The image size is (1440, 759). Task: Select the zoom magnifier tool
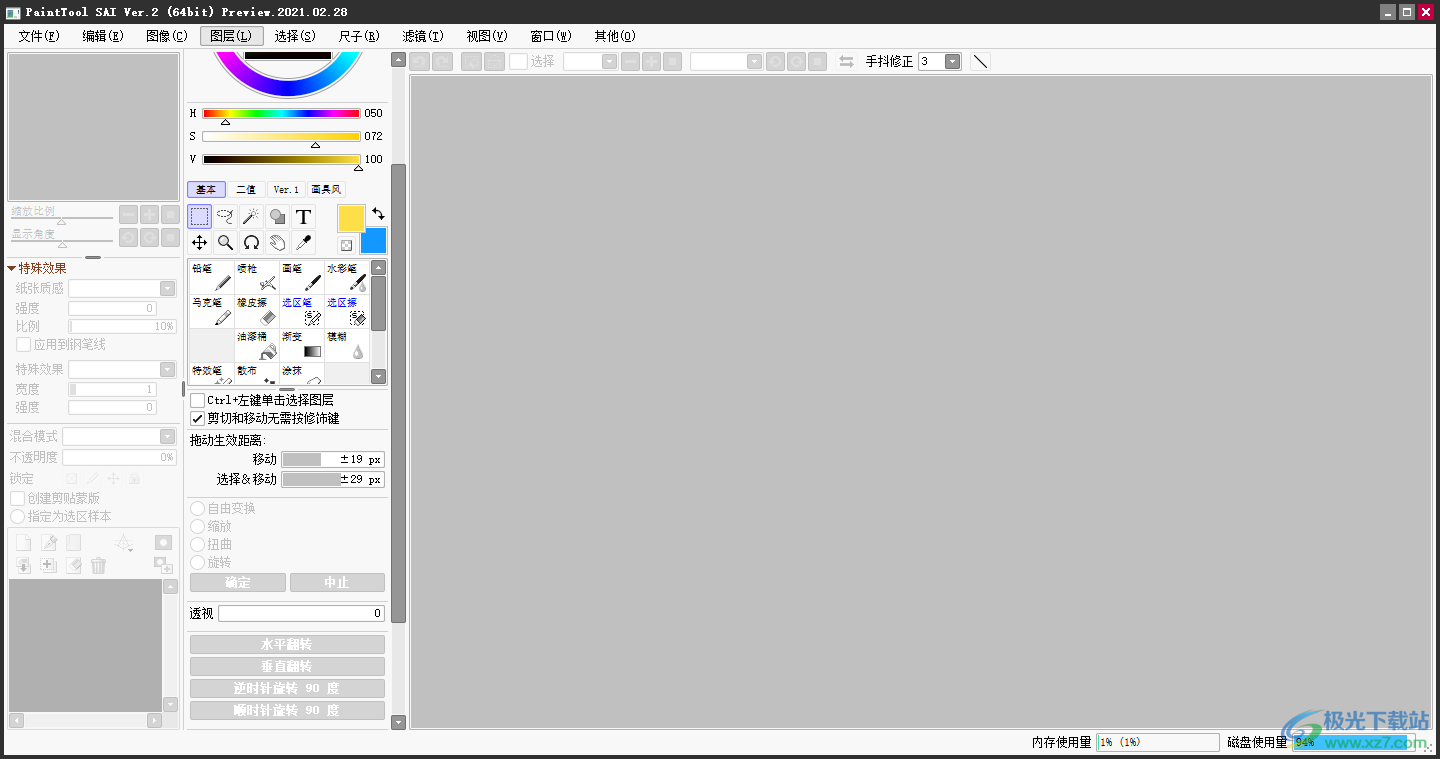tap(226, 242)
